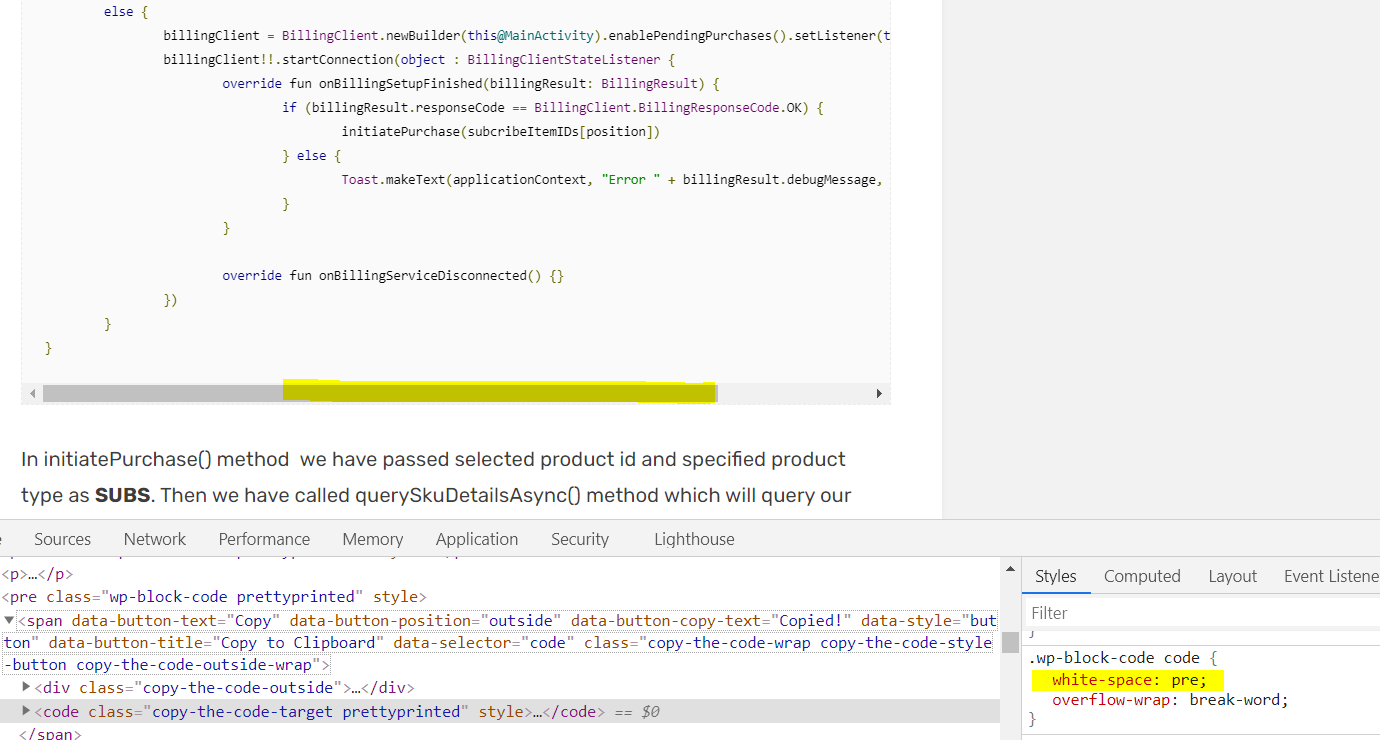Open the Security tab

click(580, 539)
